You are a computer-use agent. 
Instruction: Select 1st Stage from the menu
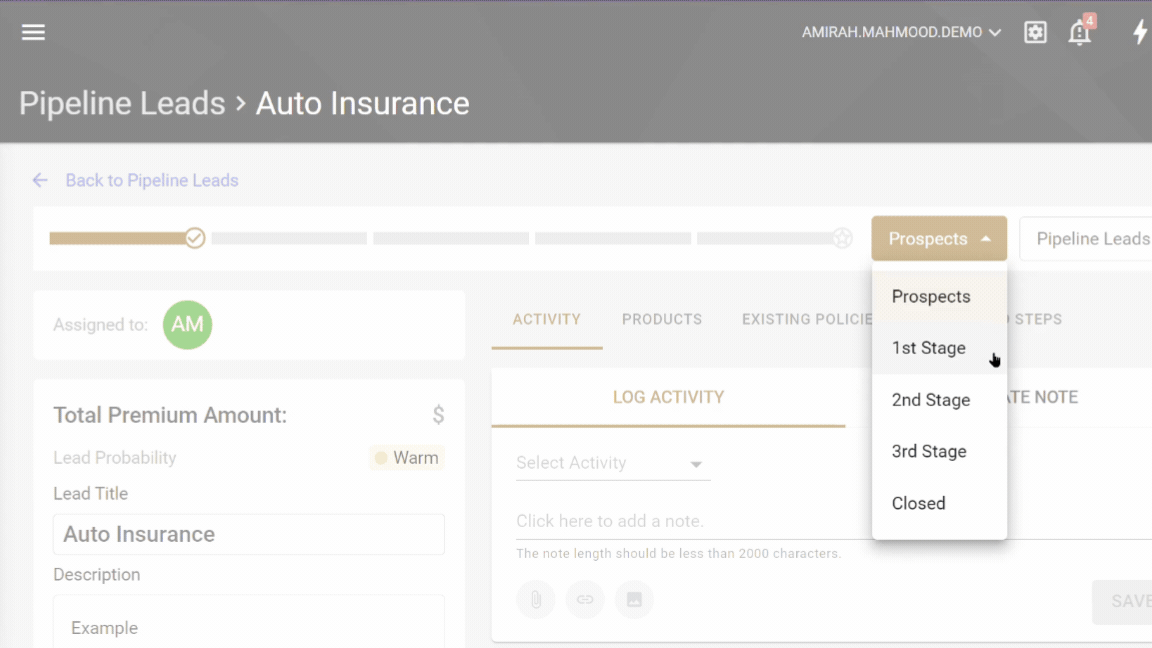click(929, 348)
